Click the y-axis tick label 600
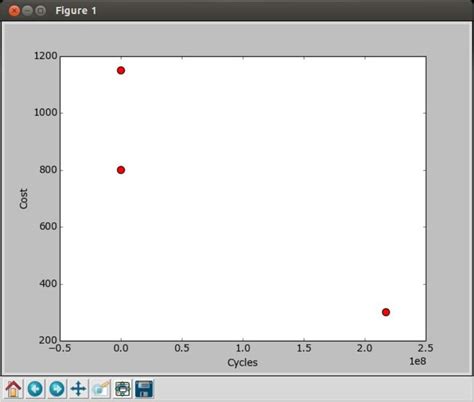 [49, 226]
